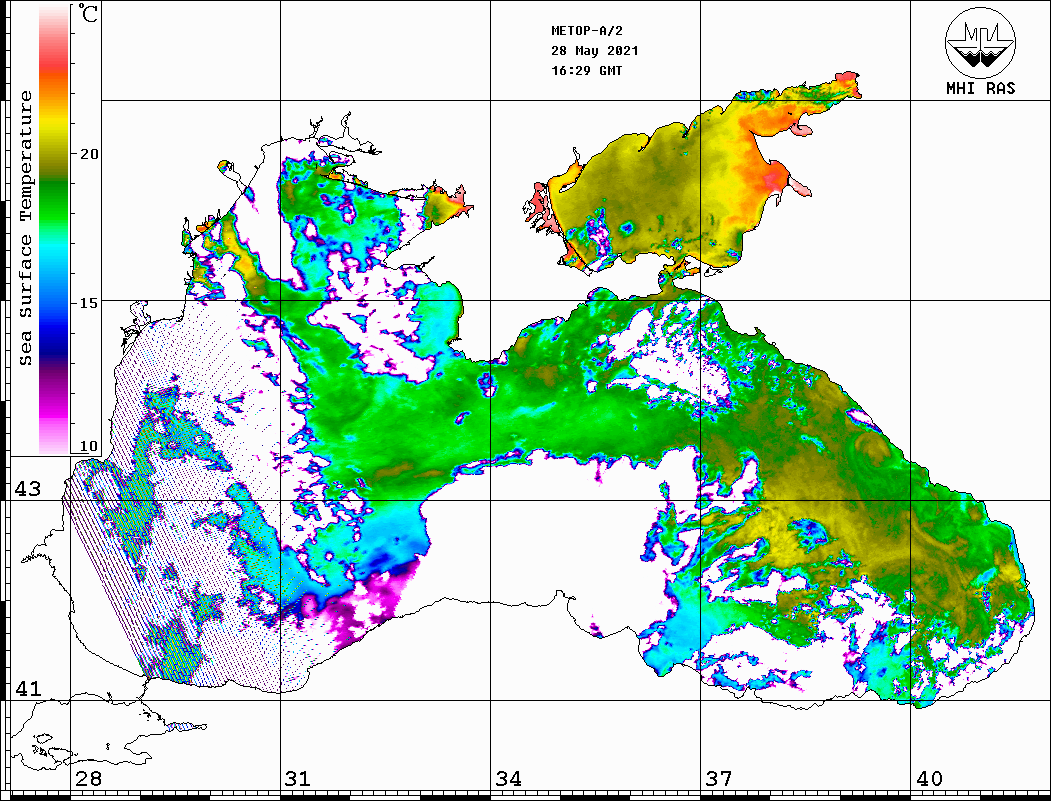1051x801 pixels.
Task: Click longitude label '40'
Action: point(929,779)
